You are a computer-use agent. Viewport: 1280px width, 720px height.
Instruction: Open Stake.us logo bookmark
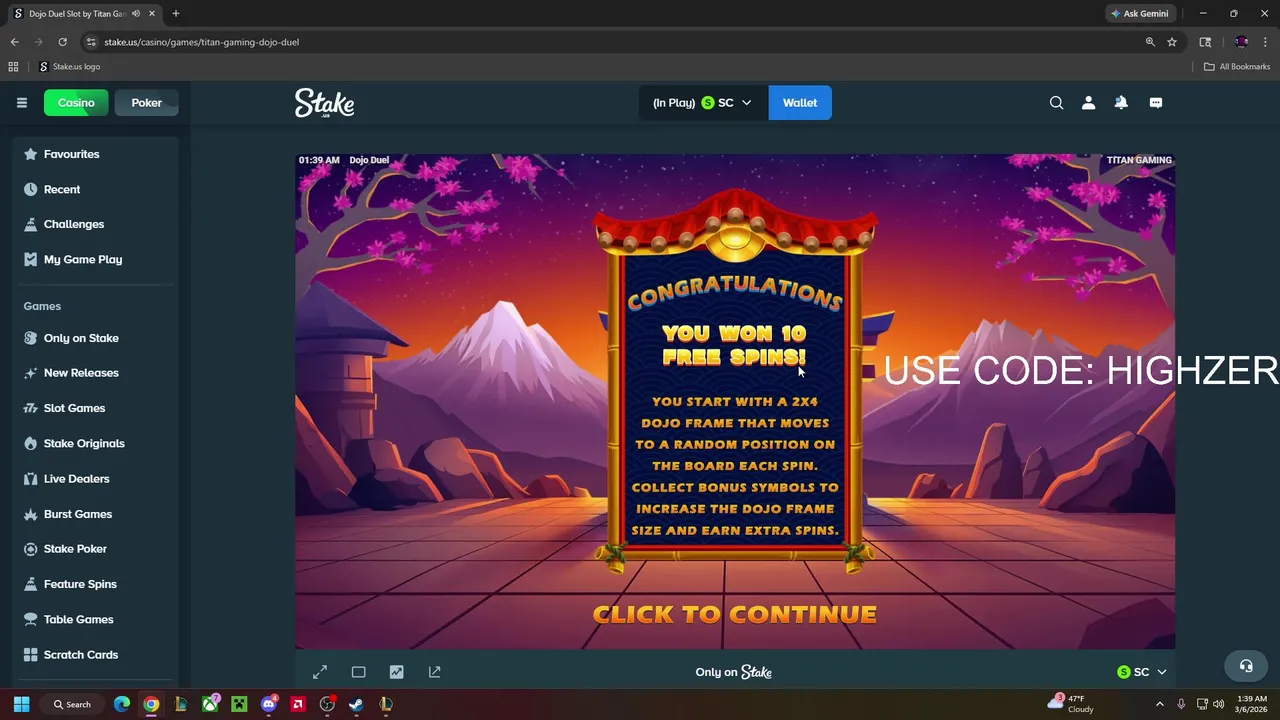pyautogui.click(x=70, y=67)
